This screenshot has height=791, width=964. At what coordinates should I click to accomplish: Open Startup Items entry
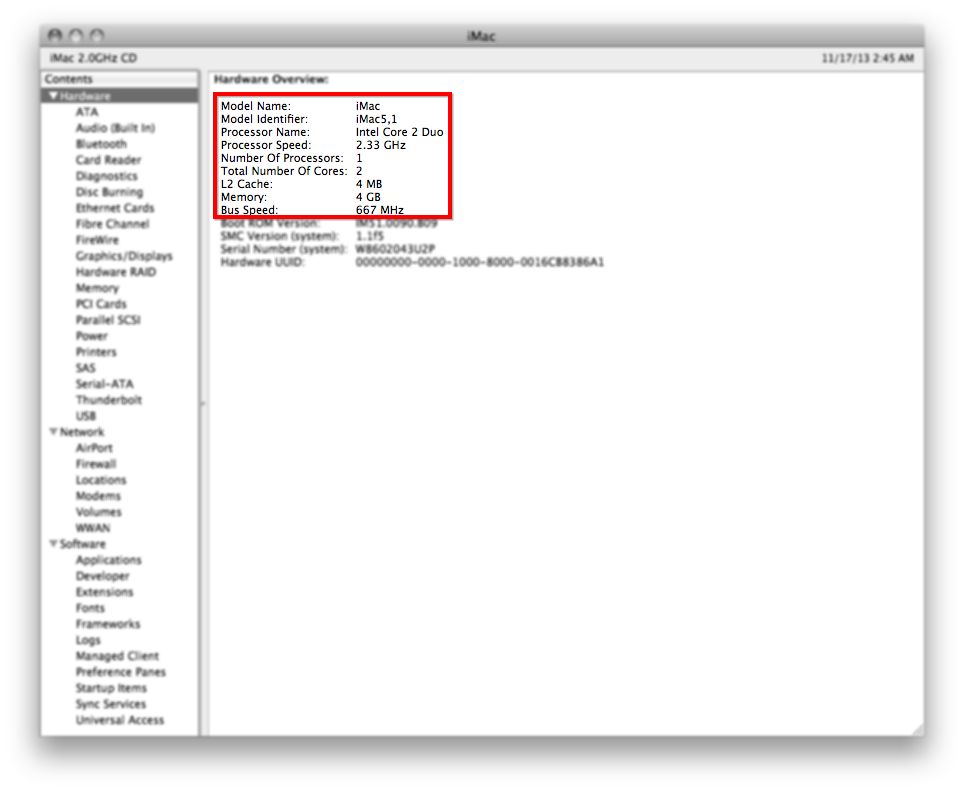111,688
